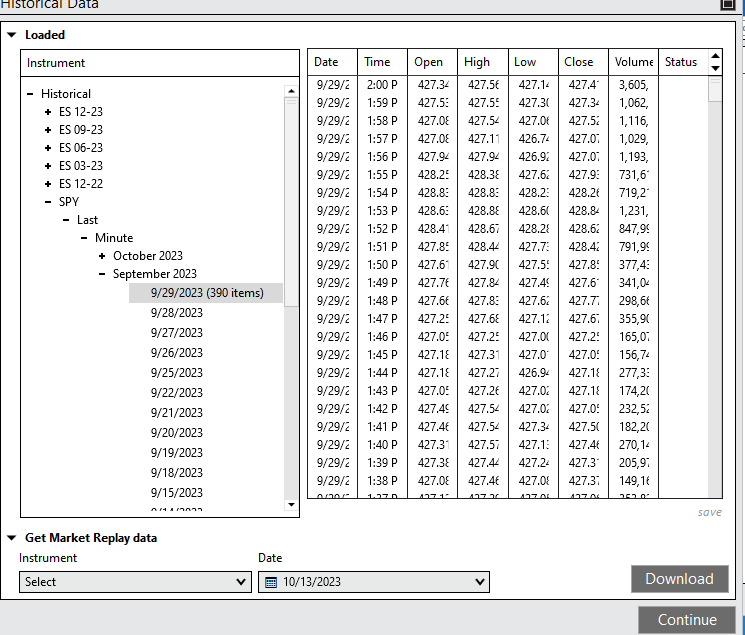Viewport: 745px width, 635px height.
Task: Click the data grid scroll down arrow
Action: coord(715,68)
